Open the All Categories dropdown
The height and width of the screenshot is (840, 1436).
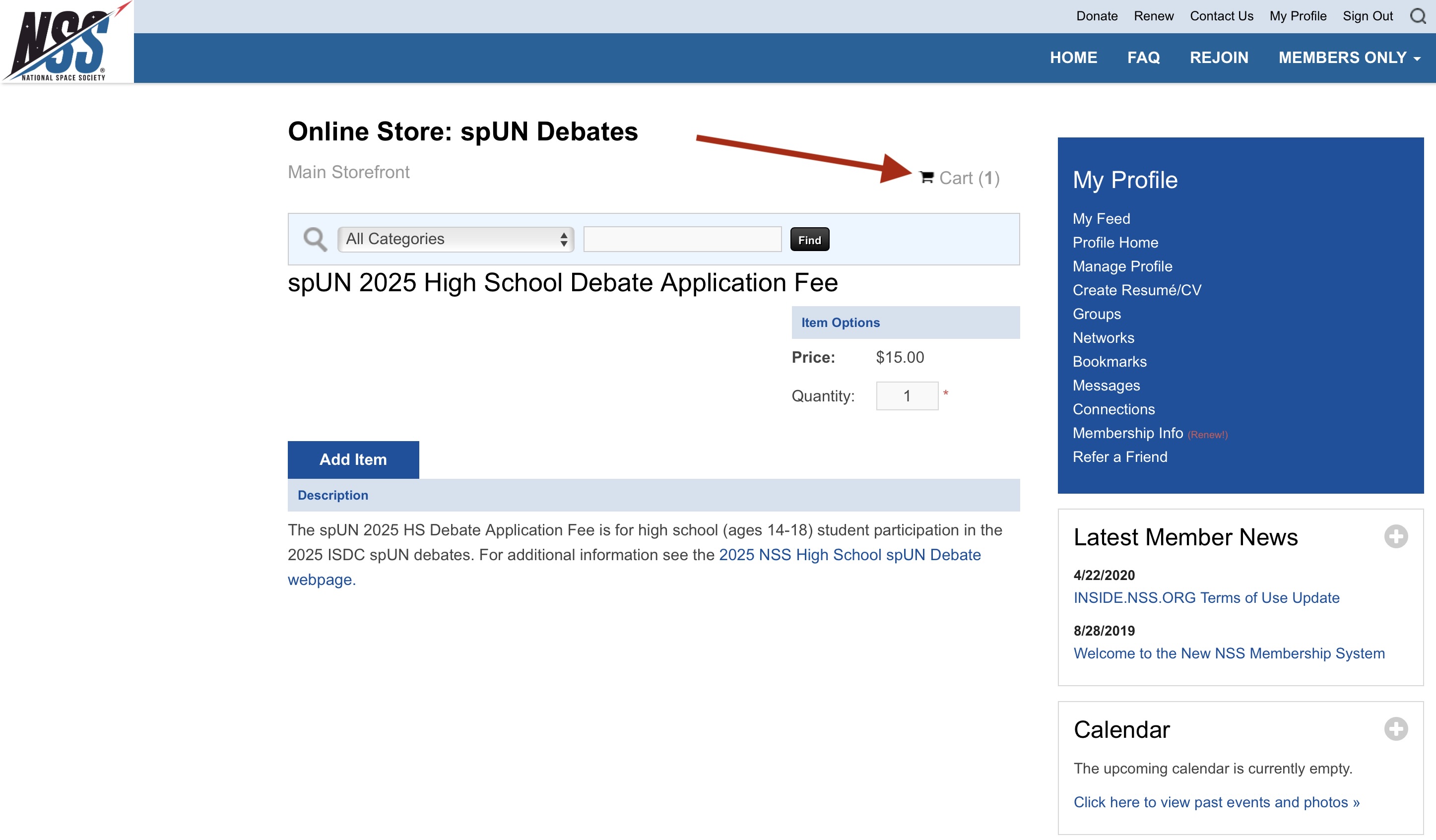coord(456,239)
